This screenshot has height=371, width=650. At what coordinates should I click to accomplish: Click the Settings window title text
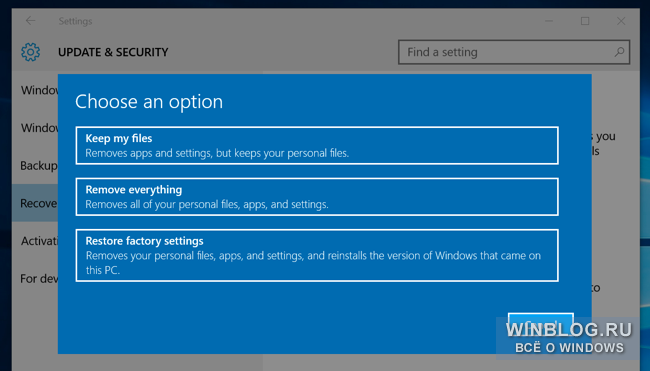click(x=75, y=21)
